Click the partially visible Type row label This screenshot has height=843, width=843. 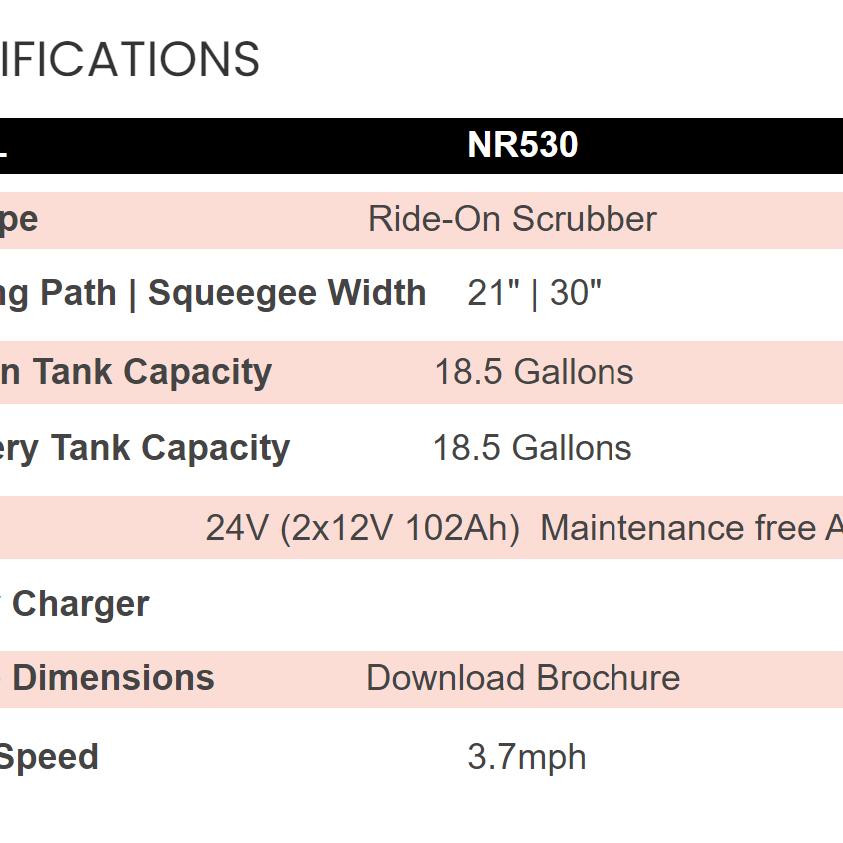coord(18,219)
